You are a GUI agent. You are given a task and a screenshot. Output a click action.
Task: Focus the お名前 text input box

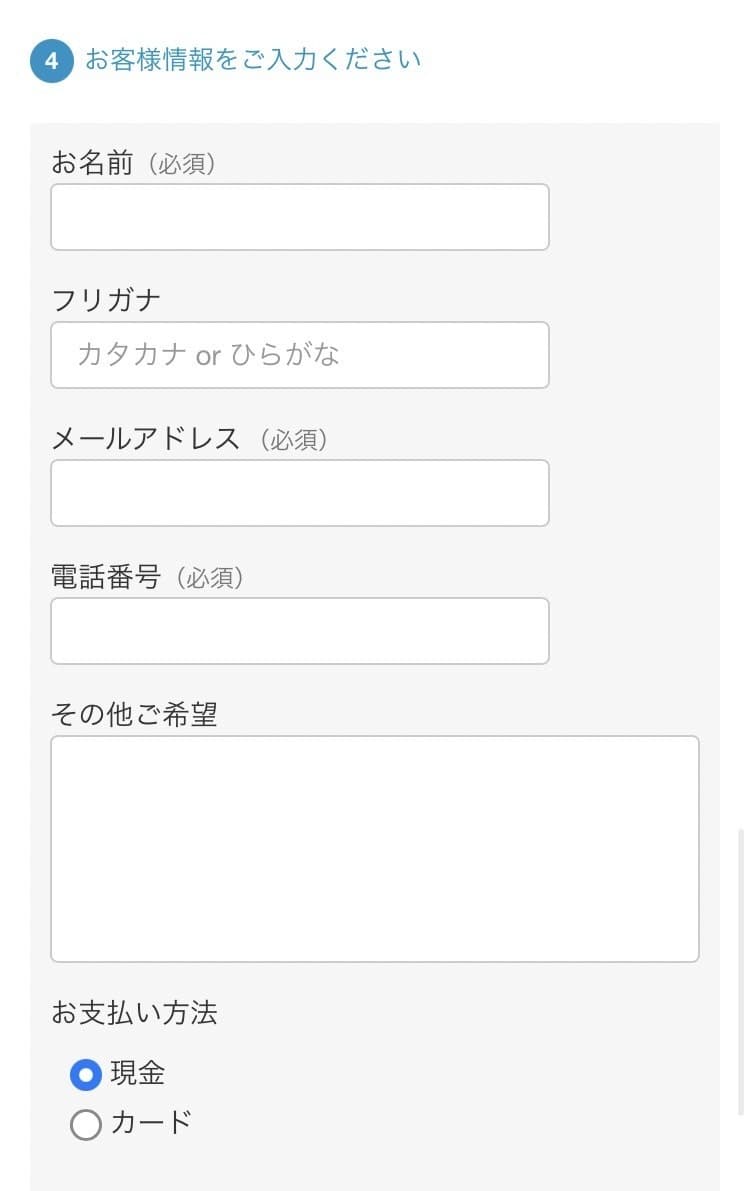click(x=300, y=217)
